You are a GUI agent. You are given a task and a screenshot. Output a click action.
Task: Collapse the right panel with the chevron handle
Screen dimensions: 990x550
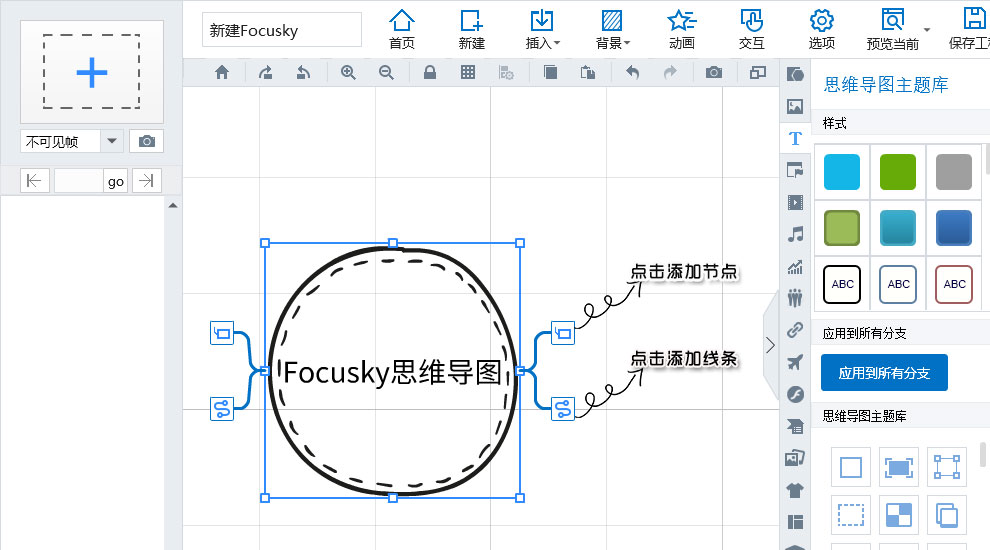click(x=770, y=345)
